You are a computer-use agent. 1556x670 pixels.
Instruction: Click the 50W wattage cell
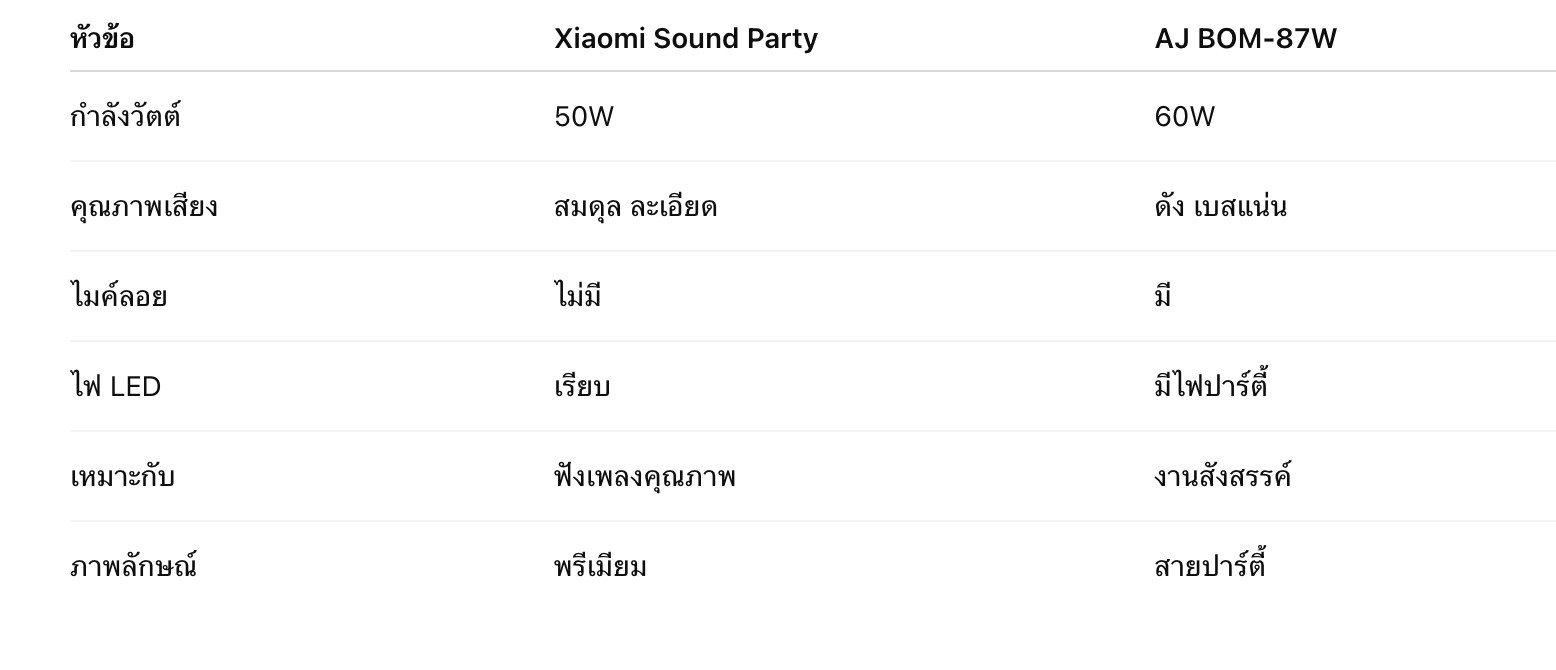pyautogui.click(x=584, y=117)
